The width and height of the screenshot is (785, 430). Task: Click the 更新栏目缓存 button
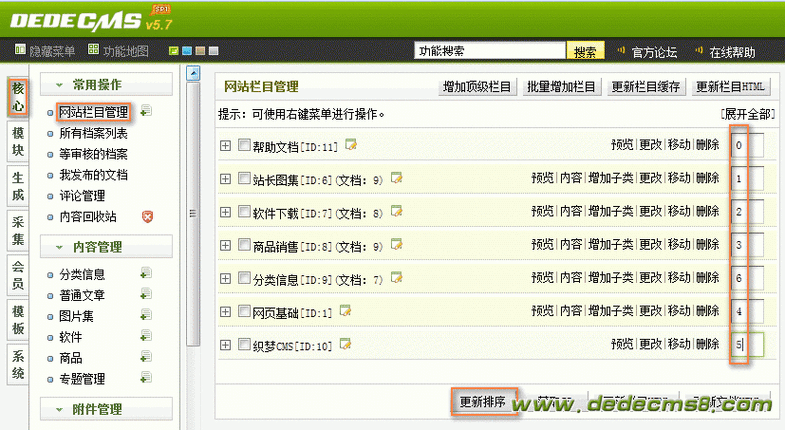point(645,87)
